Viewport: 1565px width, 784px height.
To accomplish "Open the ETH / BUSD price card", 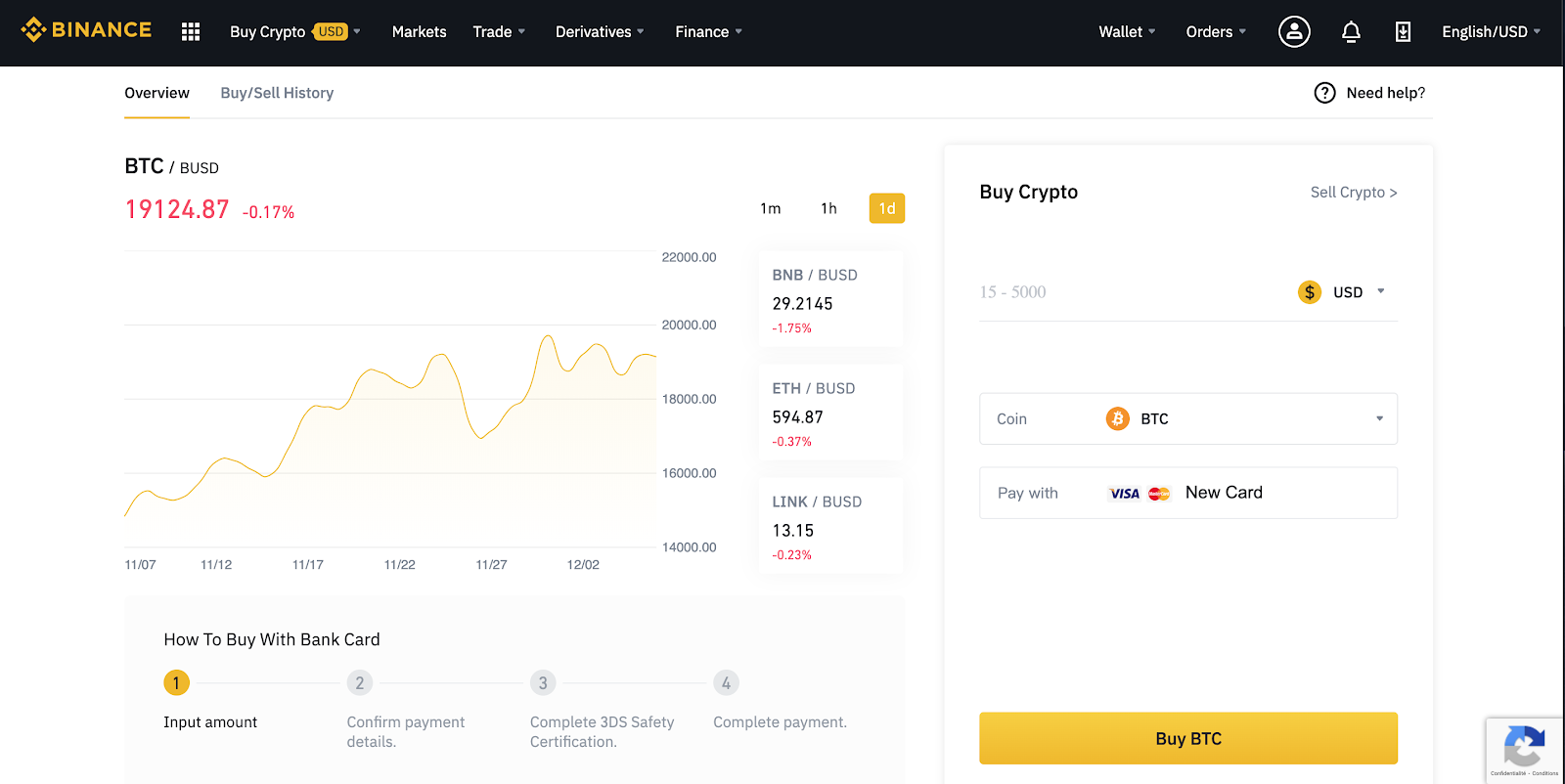I will (x=830, y=413).
